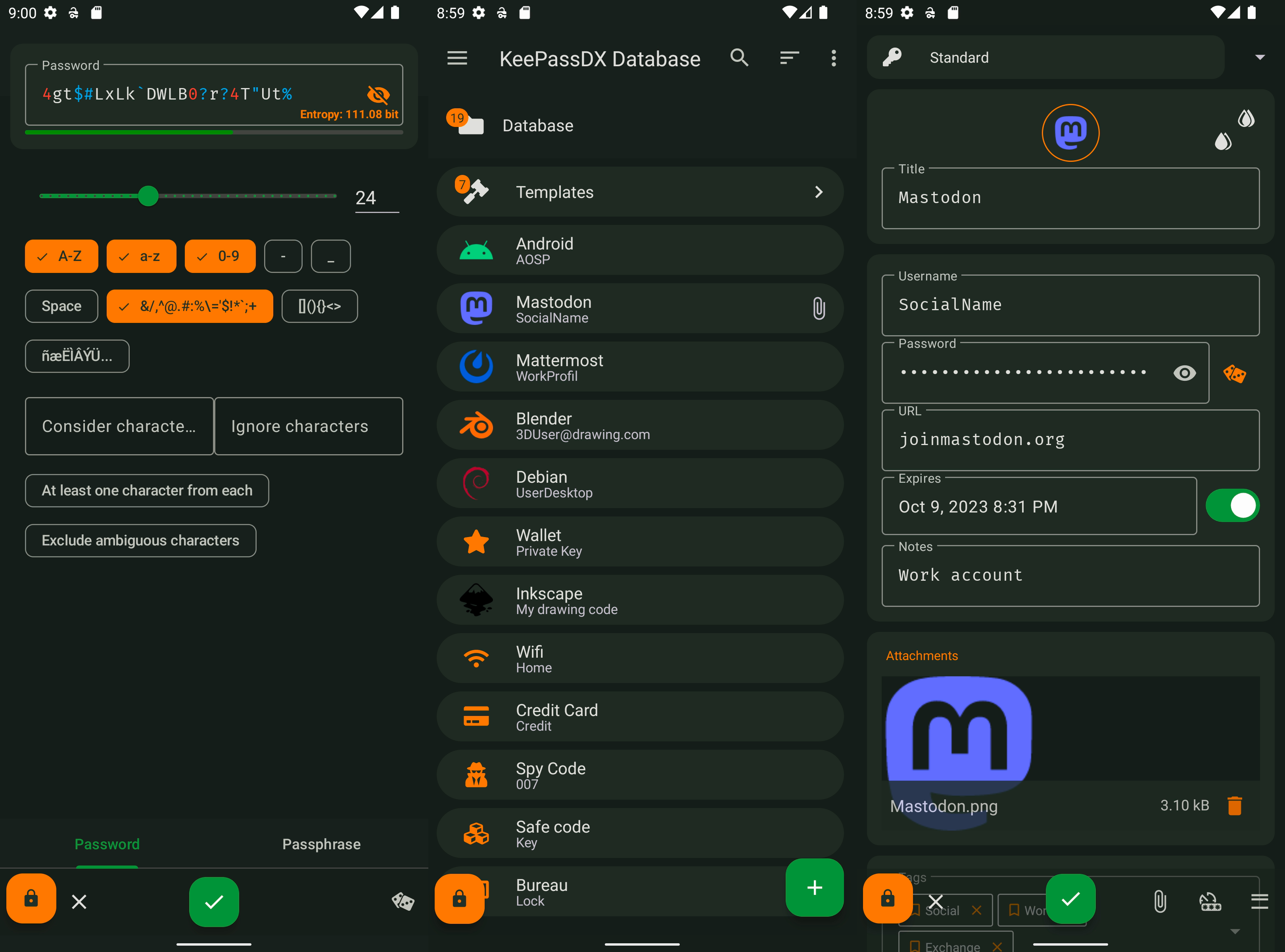Expand the Templates group chevron
The image size is (1285, 952).
coord(818,192)
